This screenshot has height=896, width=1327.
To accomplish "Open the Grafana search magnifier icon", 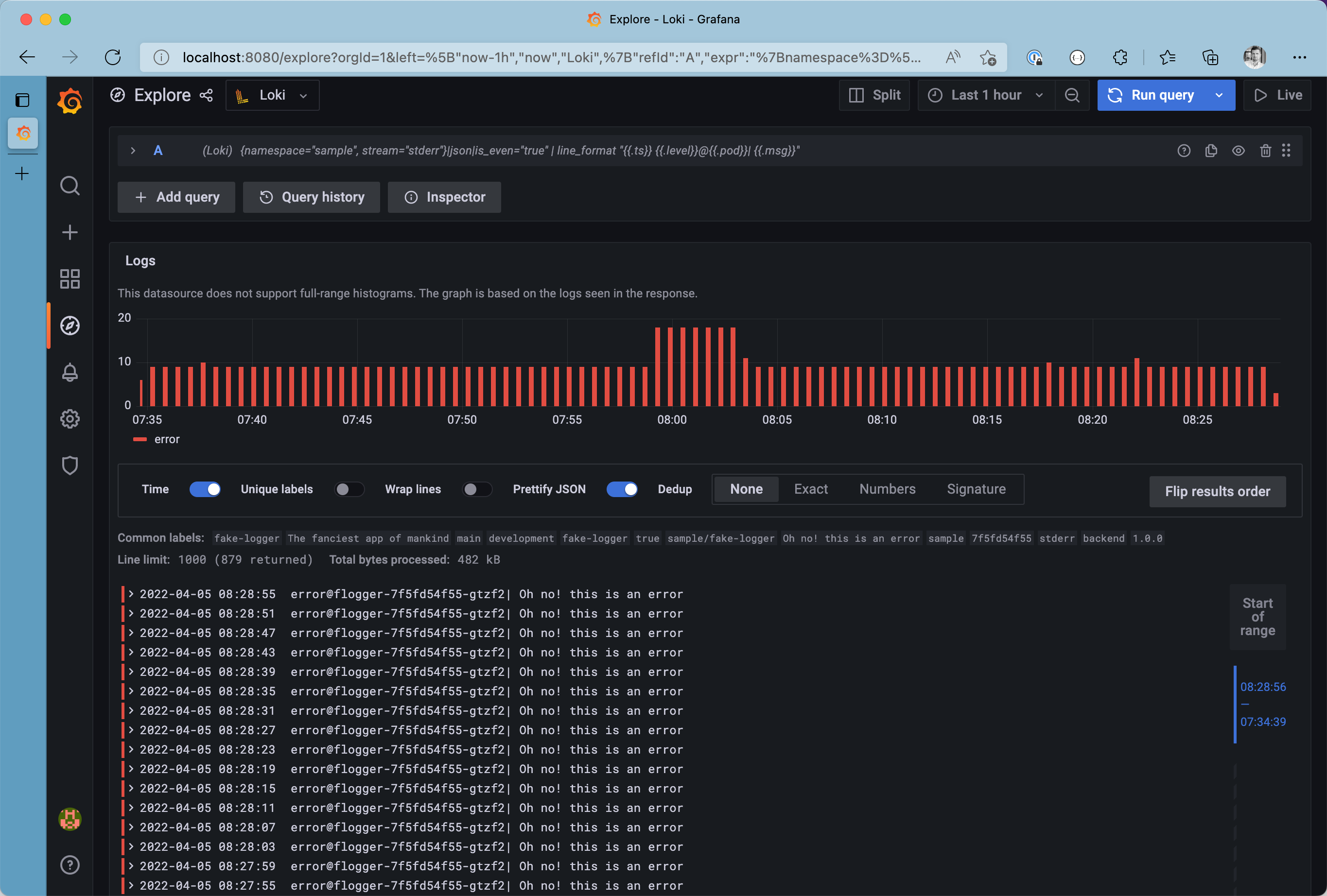I will click(x=70, y=186).
